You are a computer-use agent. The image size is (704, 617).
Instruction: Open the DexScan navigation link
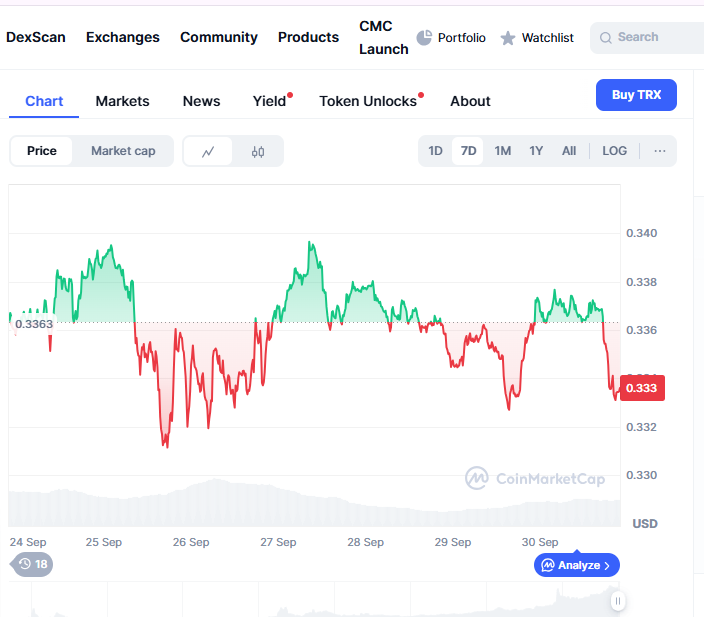coord(36,37)
